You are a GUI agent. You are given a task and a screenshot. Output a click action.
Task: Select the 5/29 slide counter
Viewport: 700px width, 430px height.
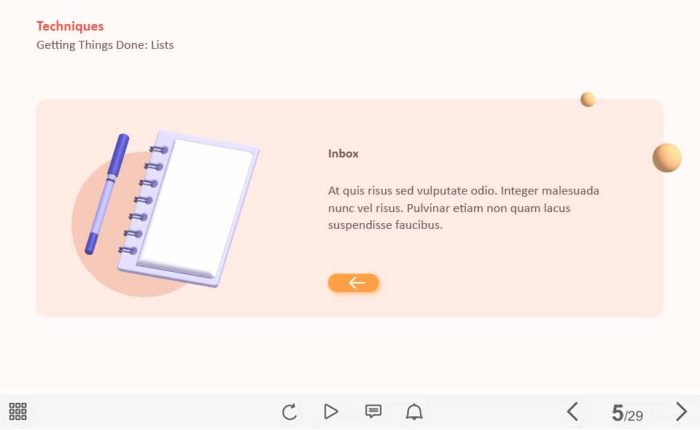pyautogui.click(x=627, y=413)
